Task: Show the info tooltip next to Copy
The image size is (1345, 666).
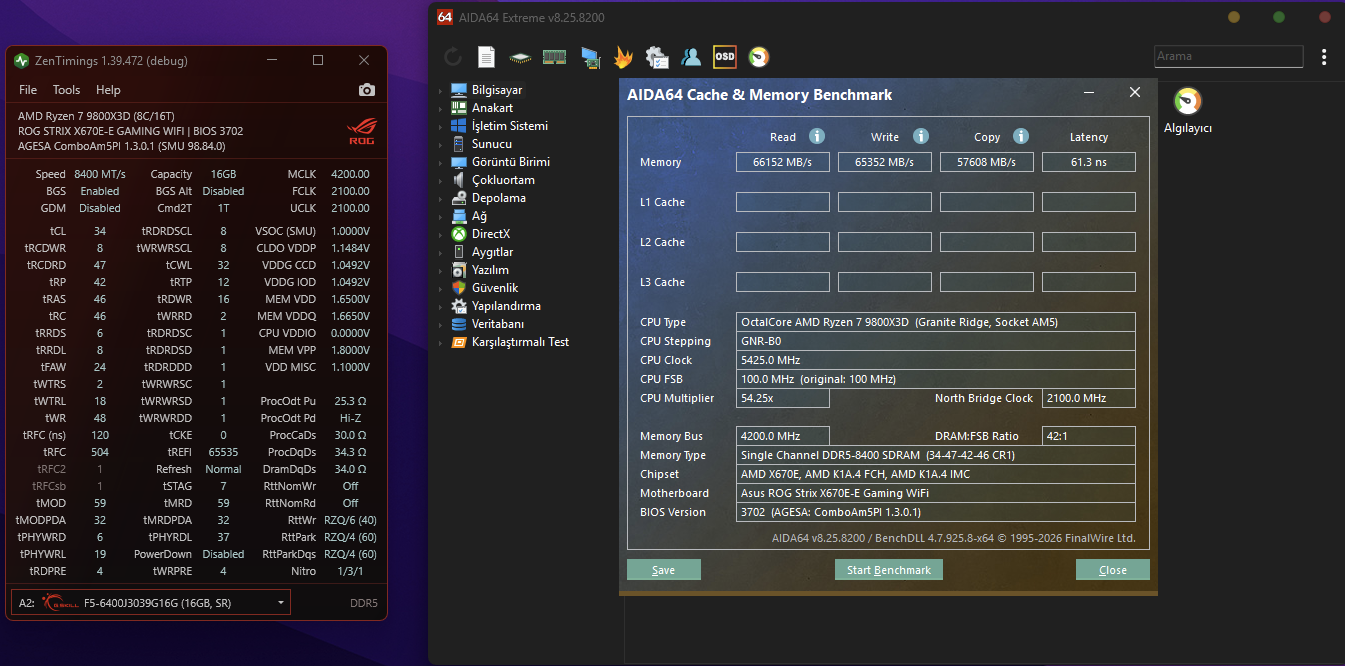Action: (1021, 137)
